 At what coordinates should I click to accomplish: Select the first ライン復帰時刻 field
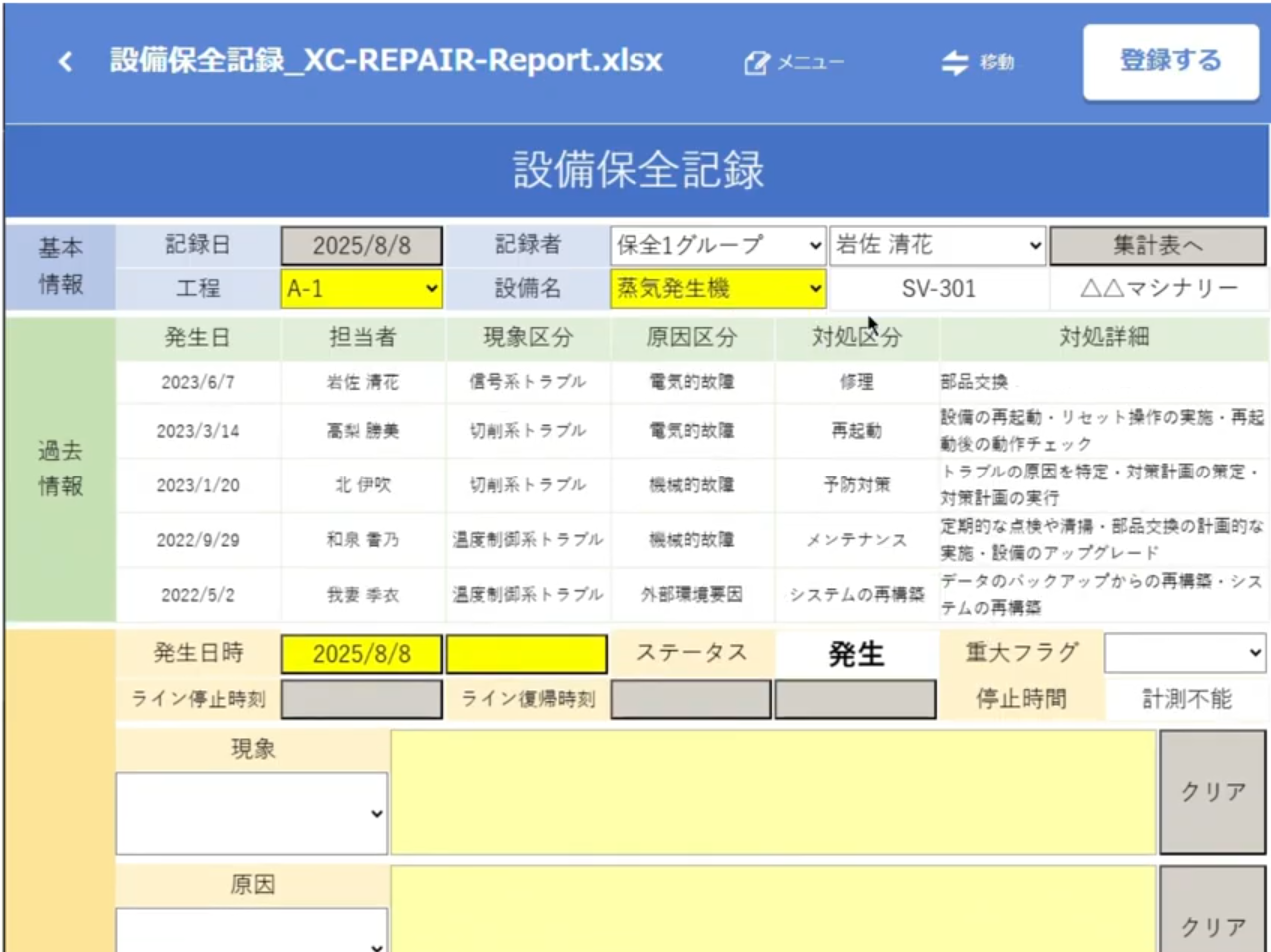690,699
